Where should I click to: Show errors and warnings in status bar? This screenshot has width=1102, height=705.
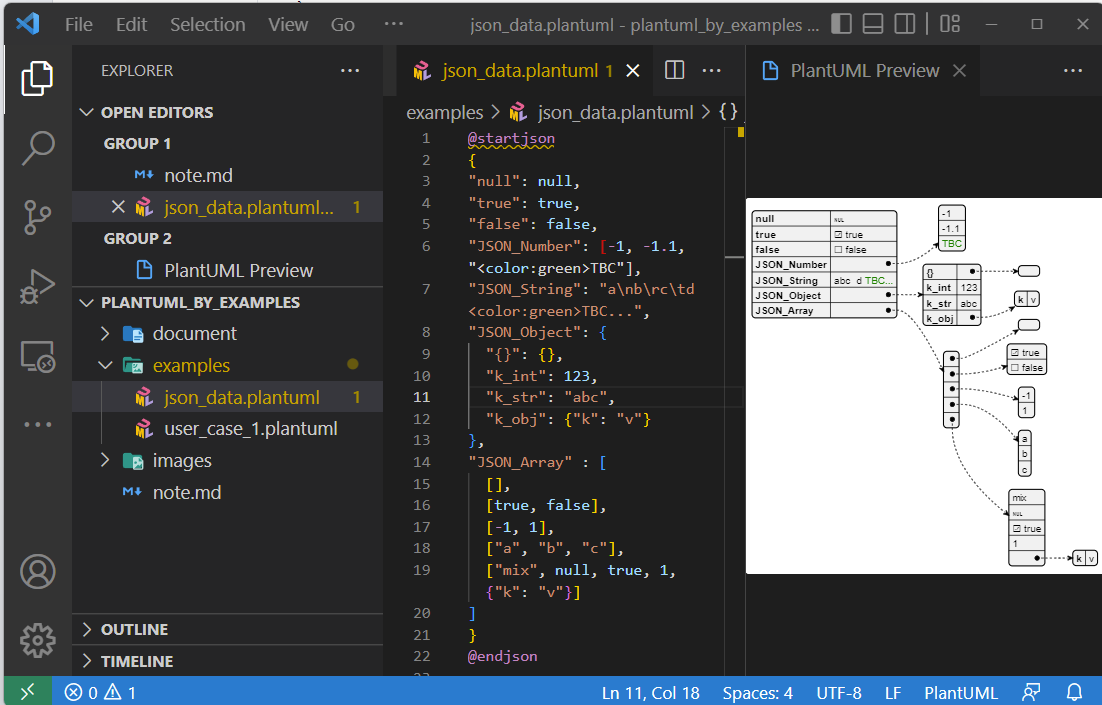tap(101, 692)
